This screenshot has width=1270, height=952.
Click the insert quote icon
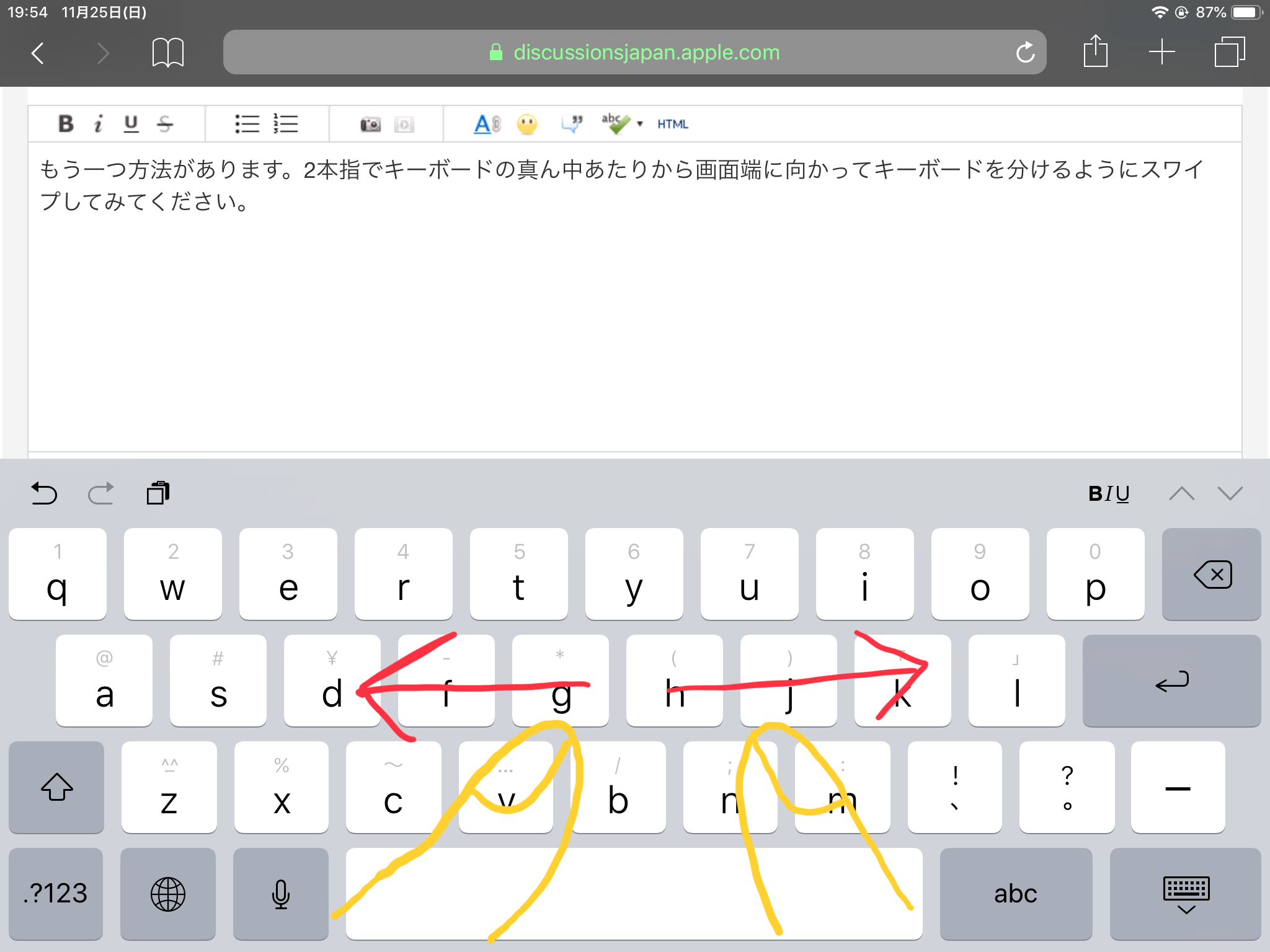tap(572, 123)
